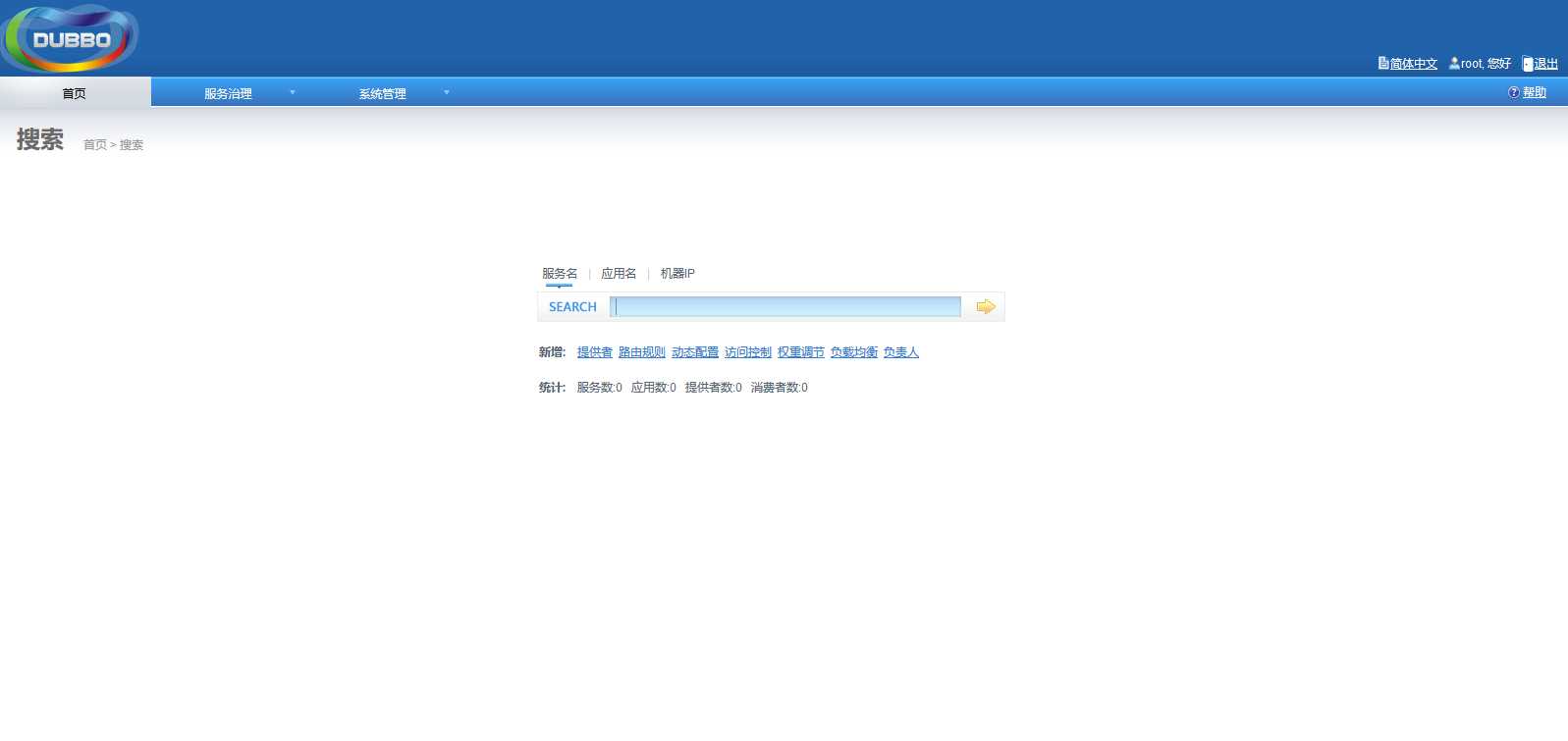Screen dimensions: 1568x741
Task: Add new 提供者 link
Action: click(x=595, y=352)
